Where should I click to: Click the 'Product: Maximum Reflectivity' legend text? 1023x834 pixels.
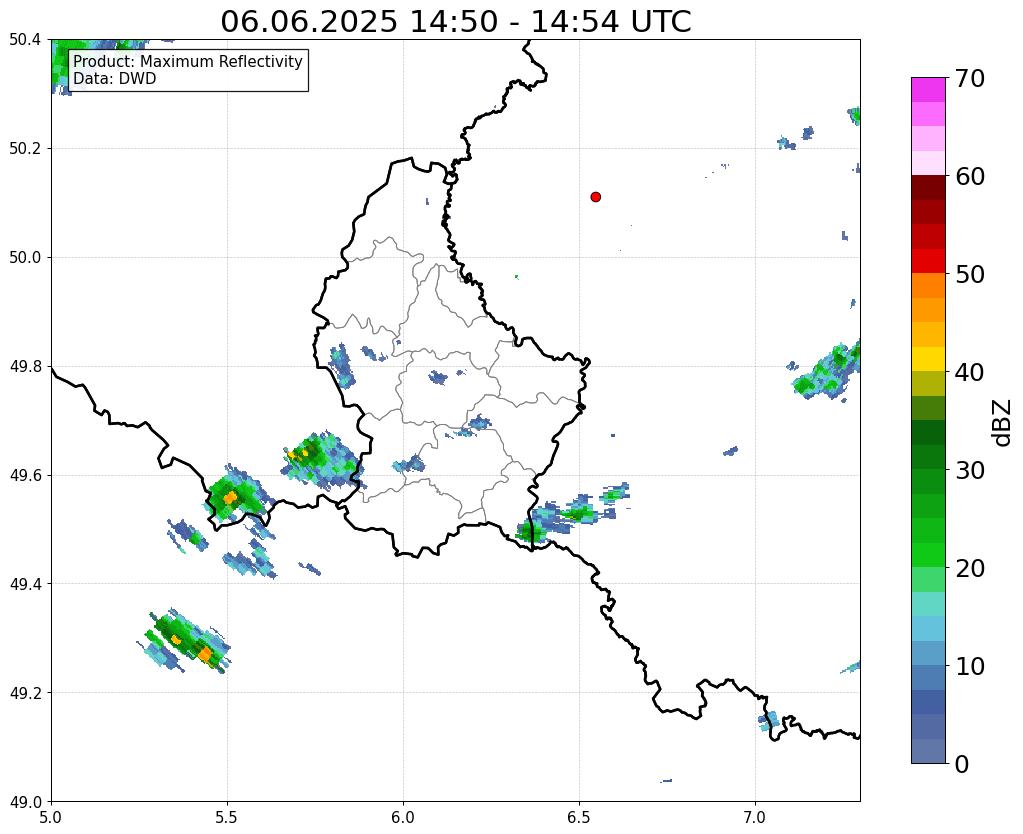[x=188, y=61]
